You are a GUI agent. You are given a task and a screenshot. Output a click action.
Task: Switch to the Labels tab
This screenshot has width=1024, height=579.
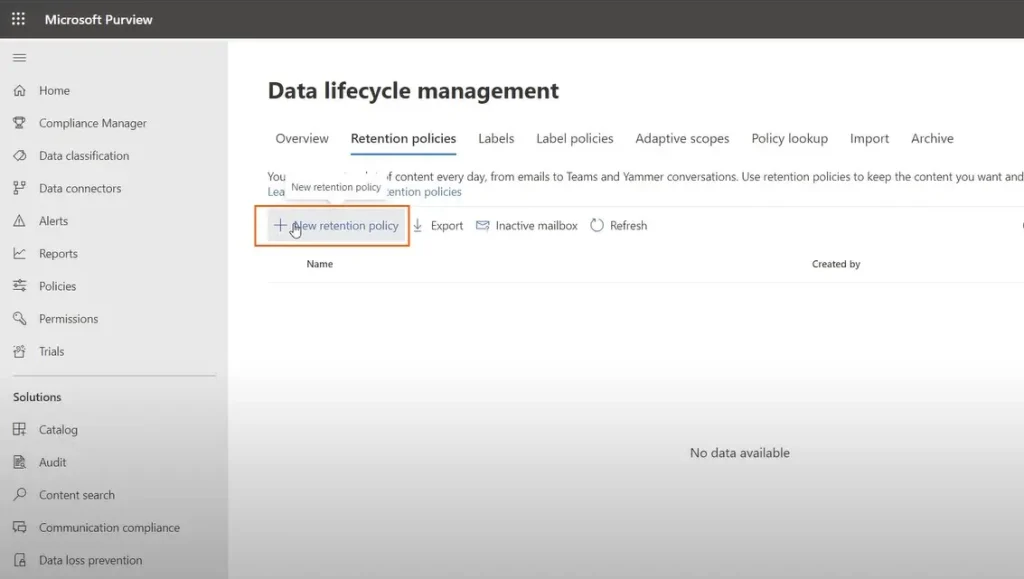click(x=496, y=139)
